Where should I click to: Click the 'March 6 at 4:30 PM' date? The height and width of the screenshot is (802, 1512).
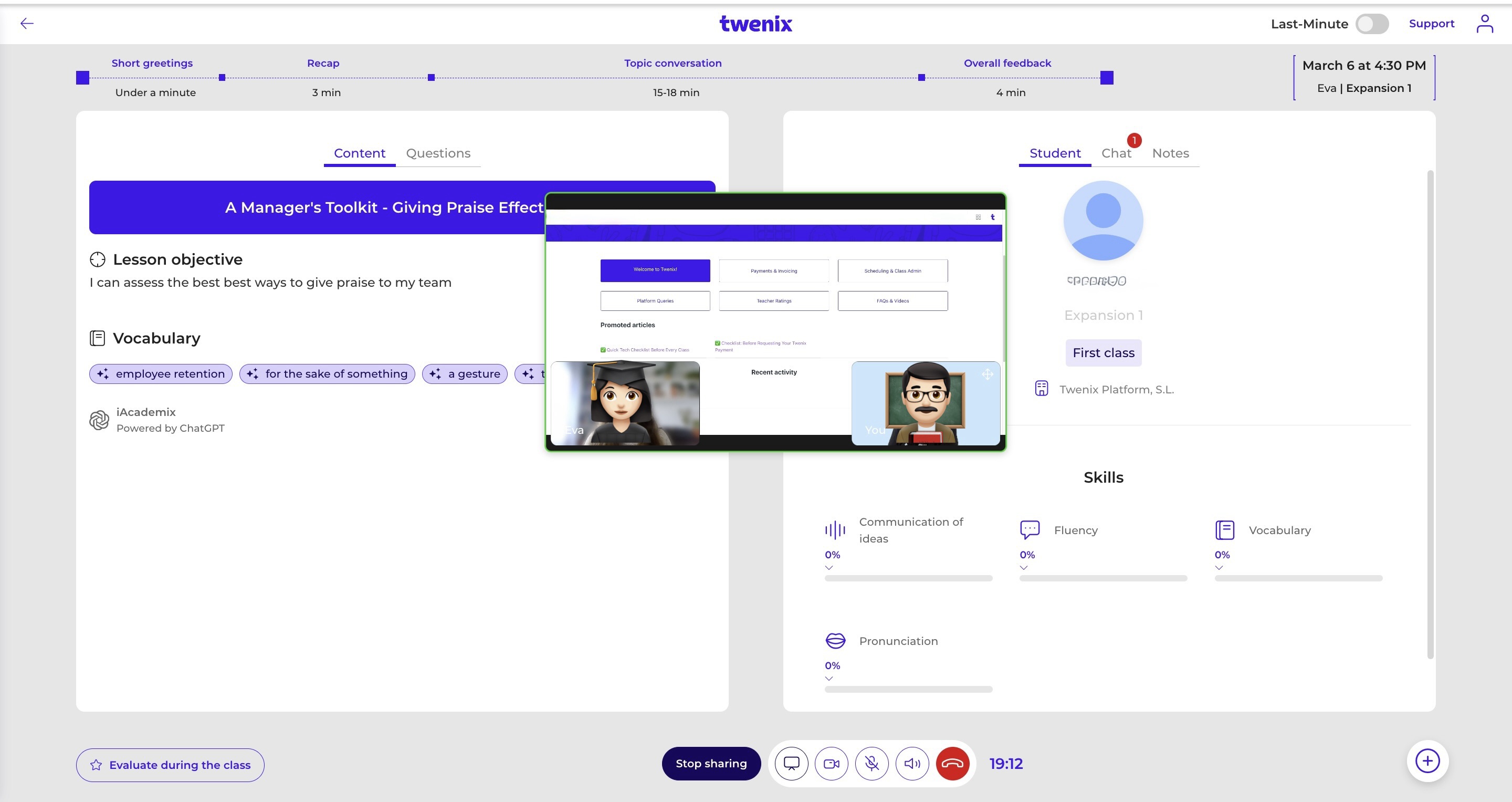click(1363, 65)
